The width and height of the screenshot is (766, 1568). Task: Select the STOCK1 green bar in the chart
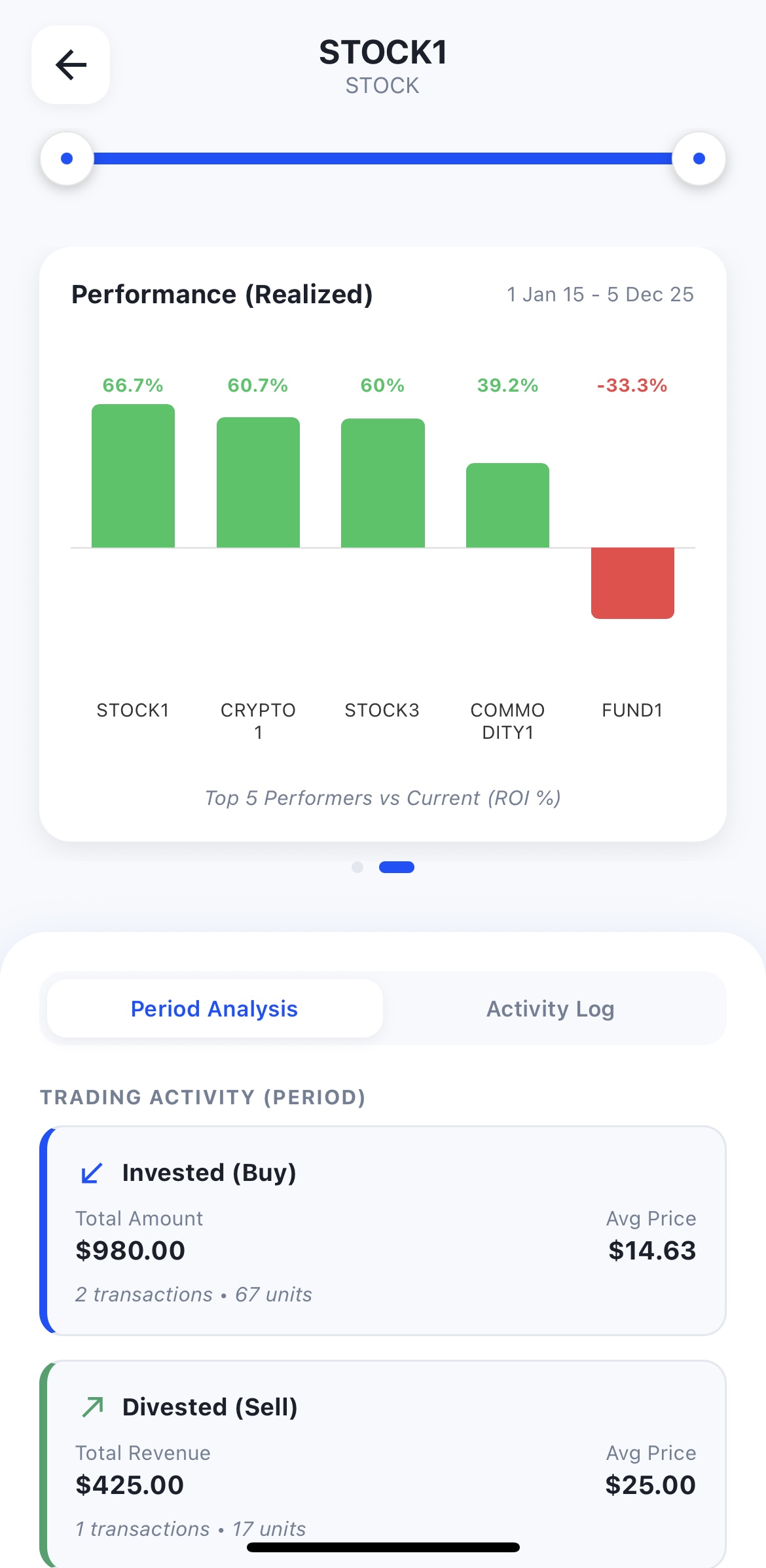[x=133, y=475]
